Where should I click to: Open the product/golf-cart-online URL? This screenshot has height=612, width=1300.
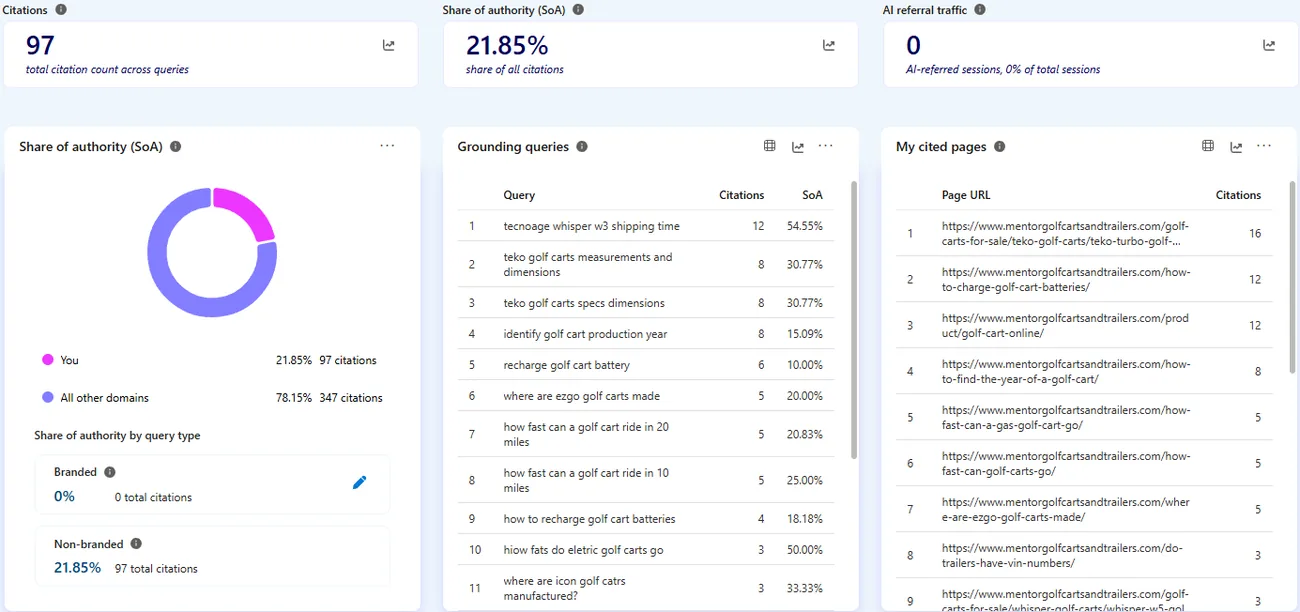coord(1066,325)
